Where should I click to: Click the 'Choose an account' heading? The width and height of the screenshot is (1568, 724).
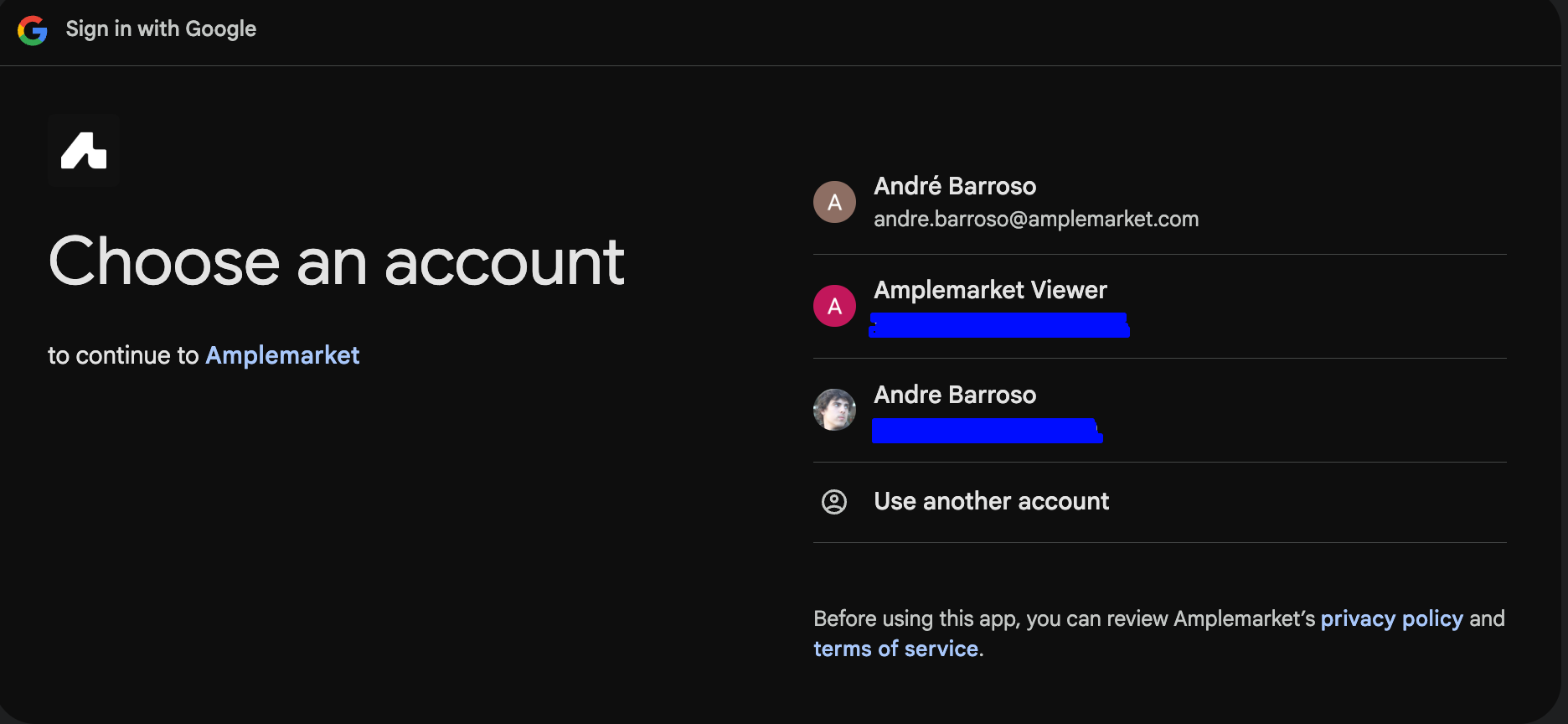coord(337,261)
